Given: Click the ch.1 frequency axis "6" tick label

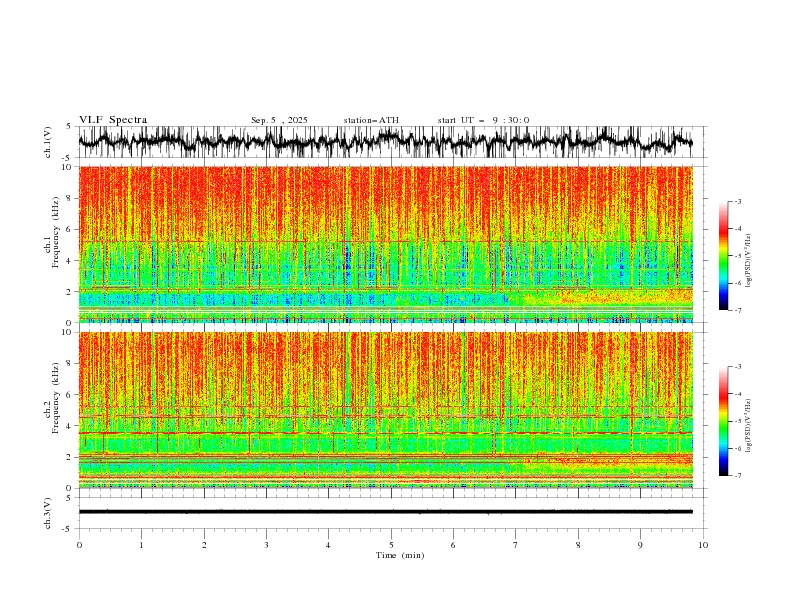Looking at the screenshot, I should pos(70,229).
